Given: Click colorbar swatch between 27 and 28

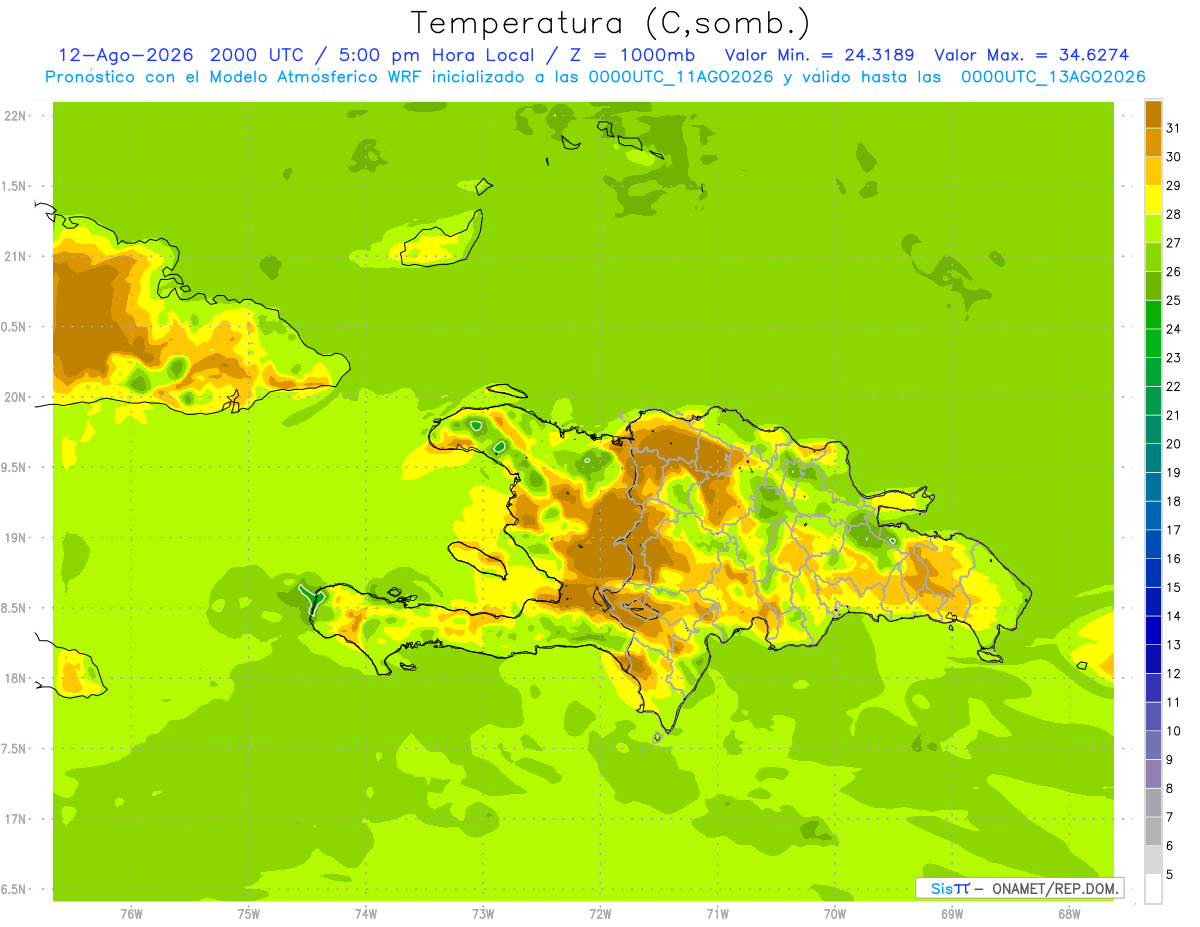Looking at the screenshot, I should [1153, 228].
